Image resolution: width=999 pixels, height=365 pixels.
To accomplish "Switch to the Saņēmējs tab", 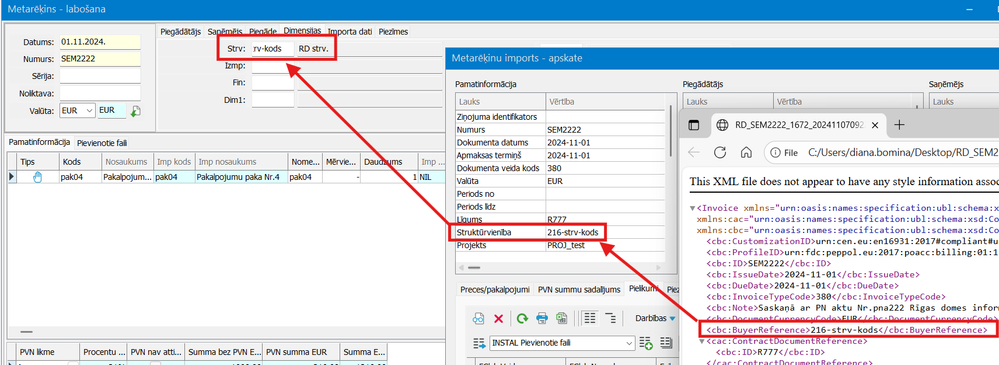I will tap(225, 31).
